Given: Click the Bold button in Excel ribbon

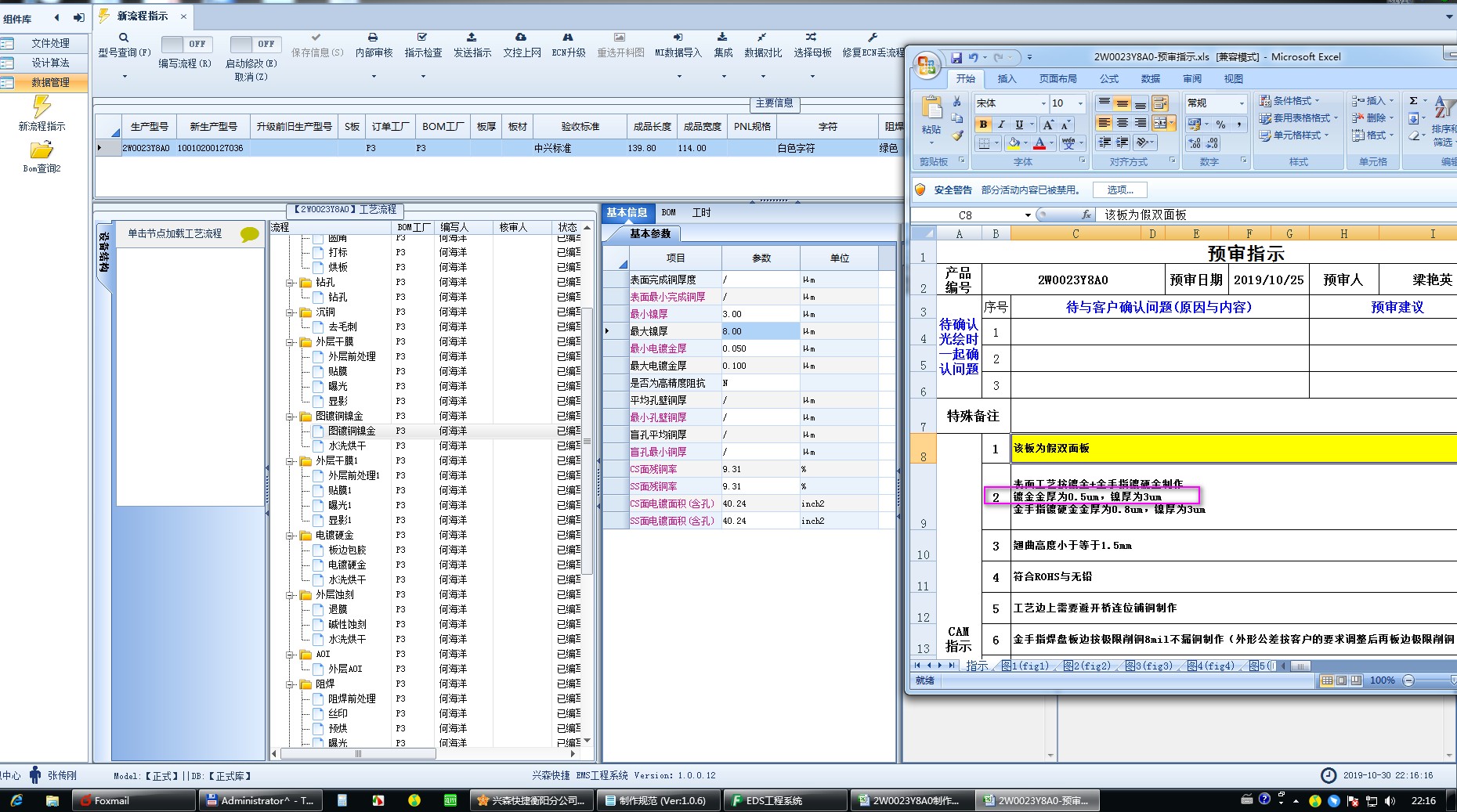Looking at the screenshot, I should (983, 125).
